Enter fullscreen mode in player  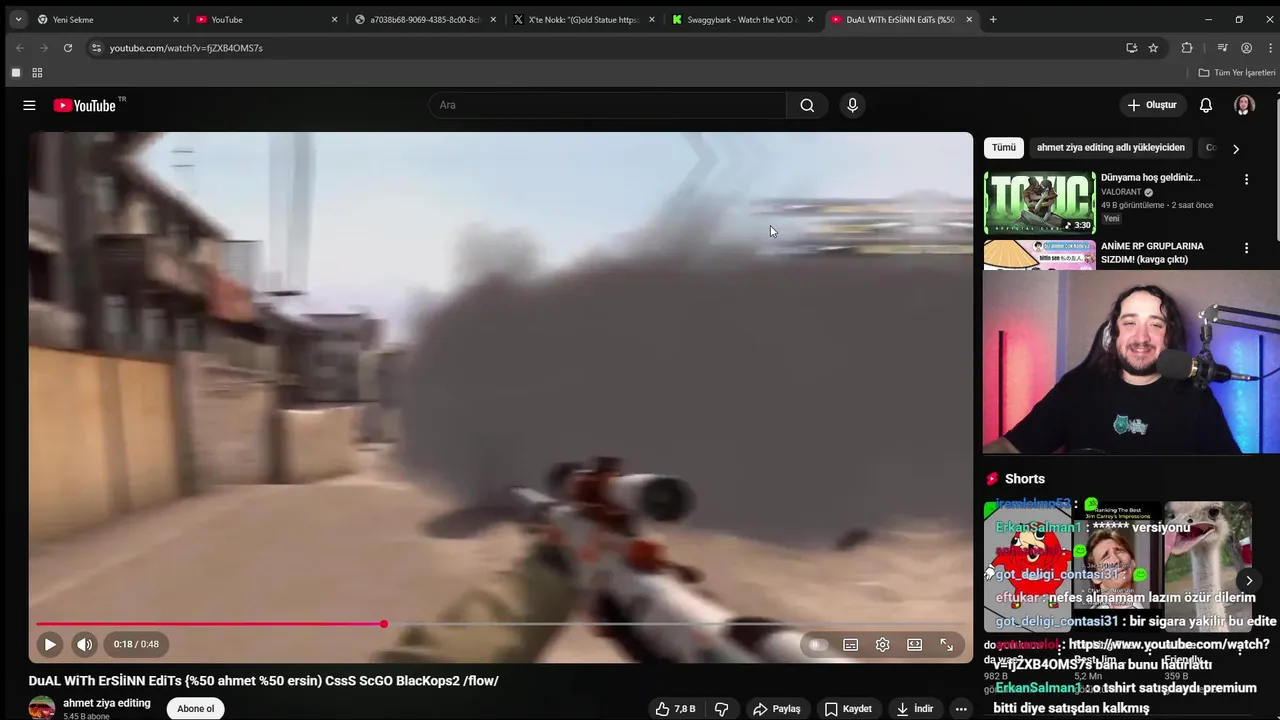[946, 645]
